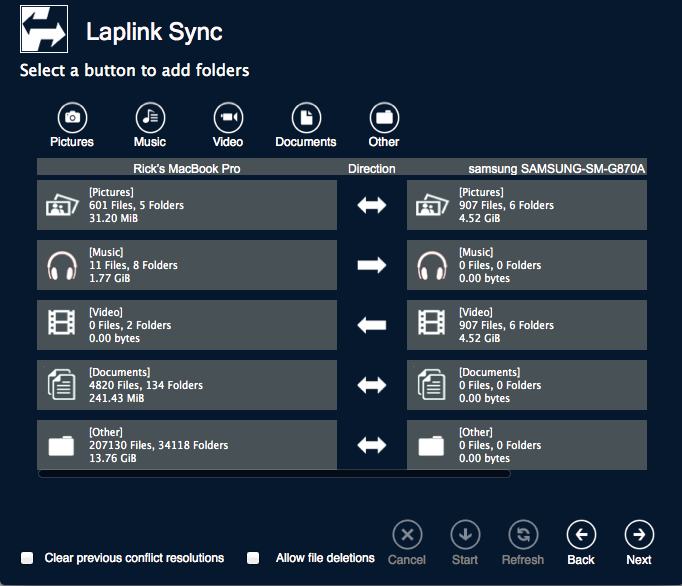
Task: Toggle sync direction arrow for Pictures row
Action: pos(371,205)
